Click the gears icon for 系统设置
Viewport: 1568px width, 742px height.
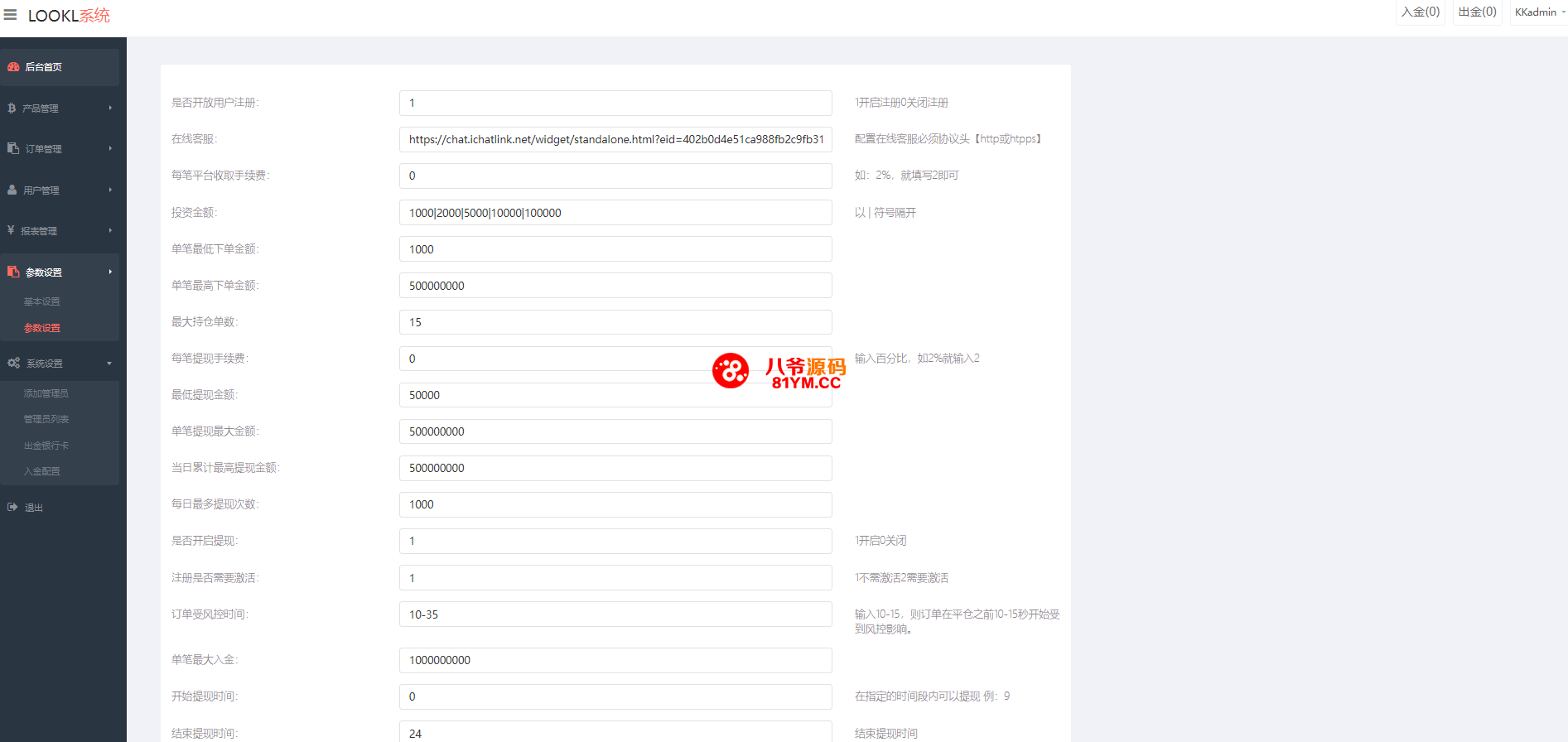(x=13, y=364)
